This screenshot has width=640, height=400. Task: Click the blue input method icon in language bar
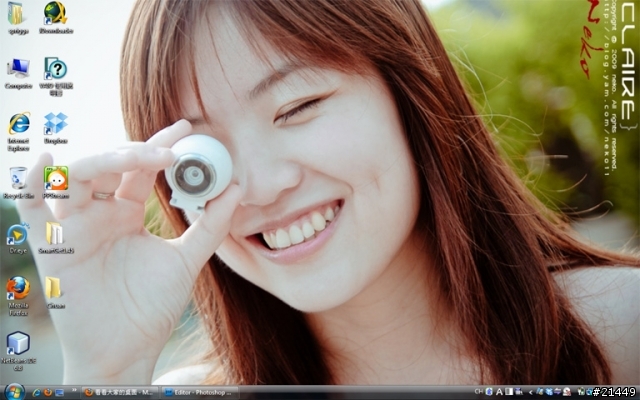click(489, 392)
